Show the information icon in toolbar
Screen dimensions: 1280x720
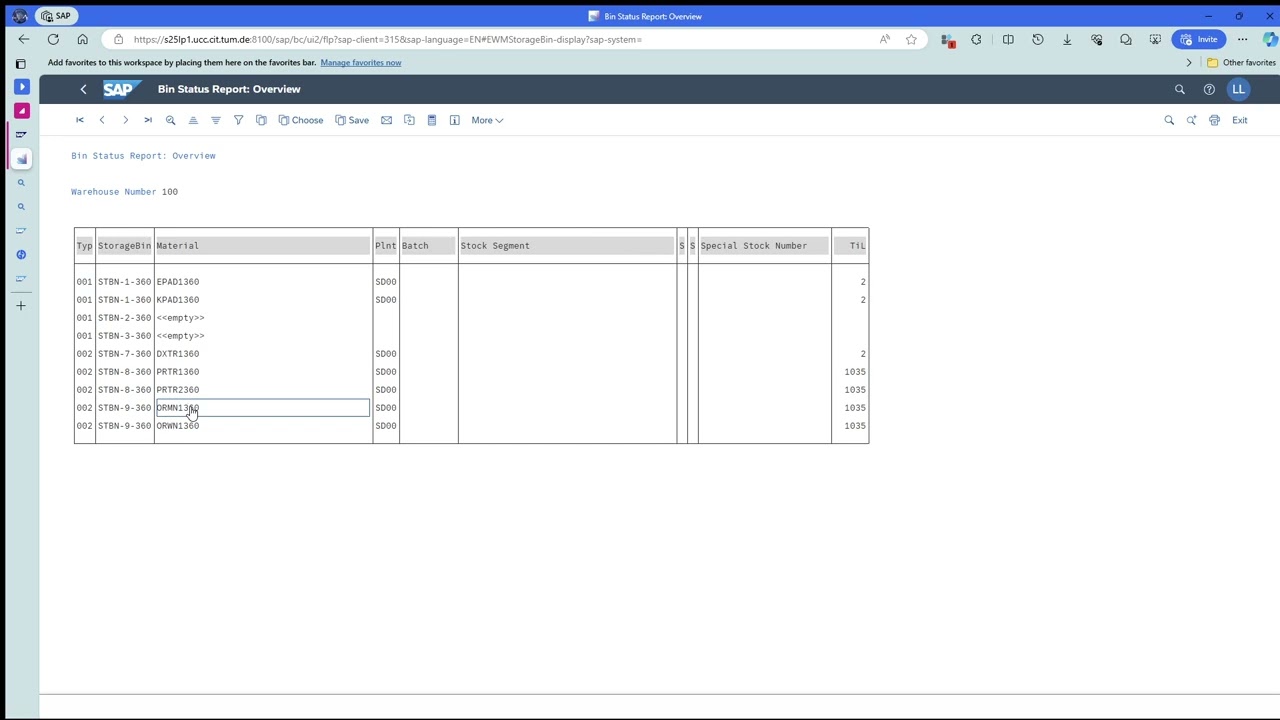pyautogui.click(x=454, y=120)
